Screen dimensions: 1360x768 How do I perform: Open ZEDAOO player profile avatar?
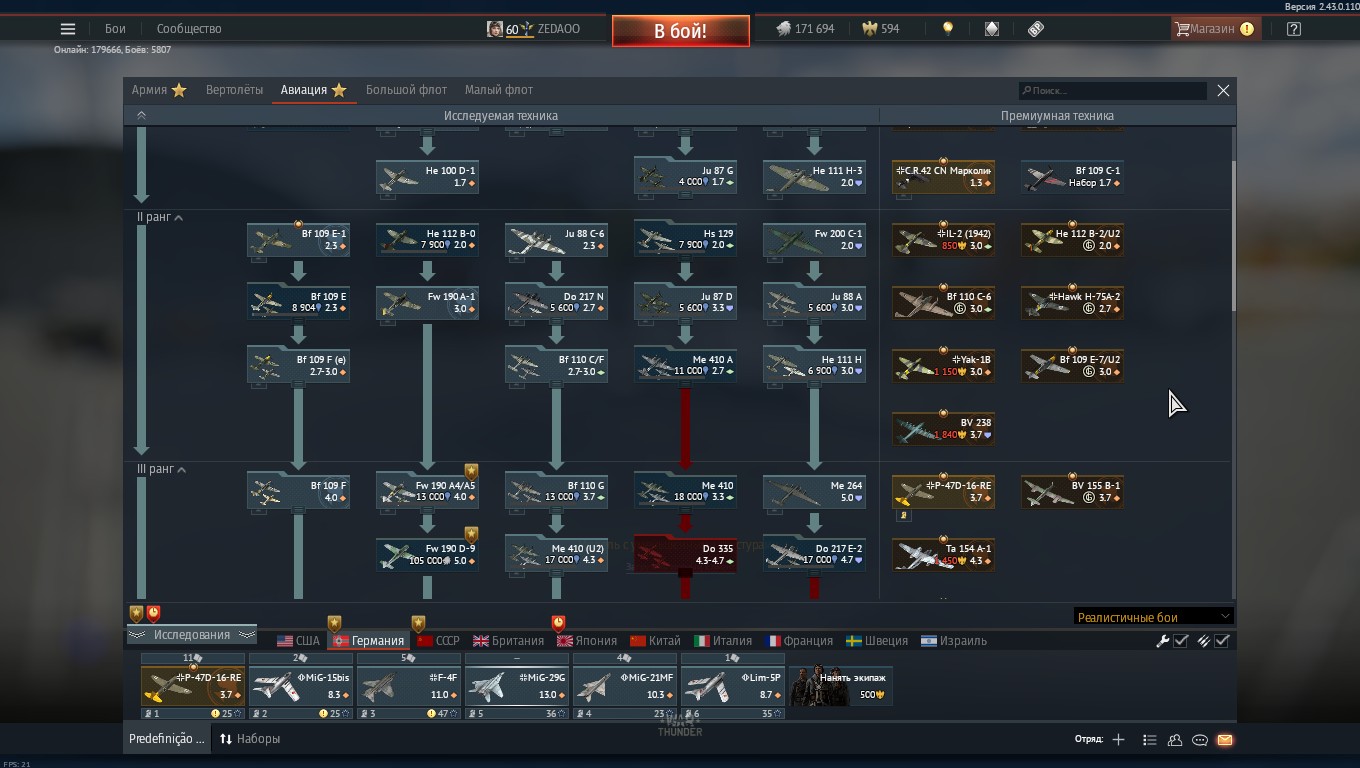click(495, 29)
